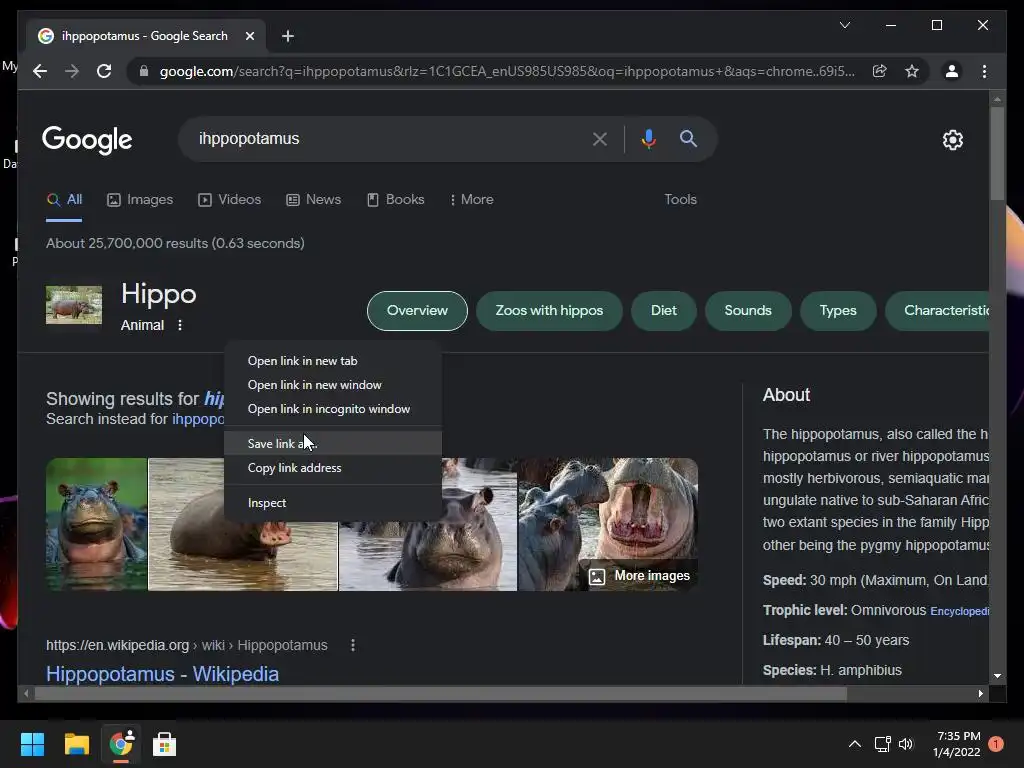Image resolution: width=1024 pixels, height=768 pixels.
Task: Click the vertical scrollbar thumb
Action: pyautogui.click(x=997, y=153)
